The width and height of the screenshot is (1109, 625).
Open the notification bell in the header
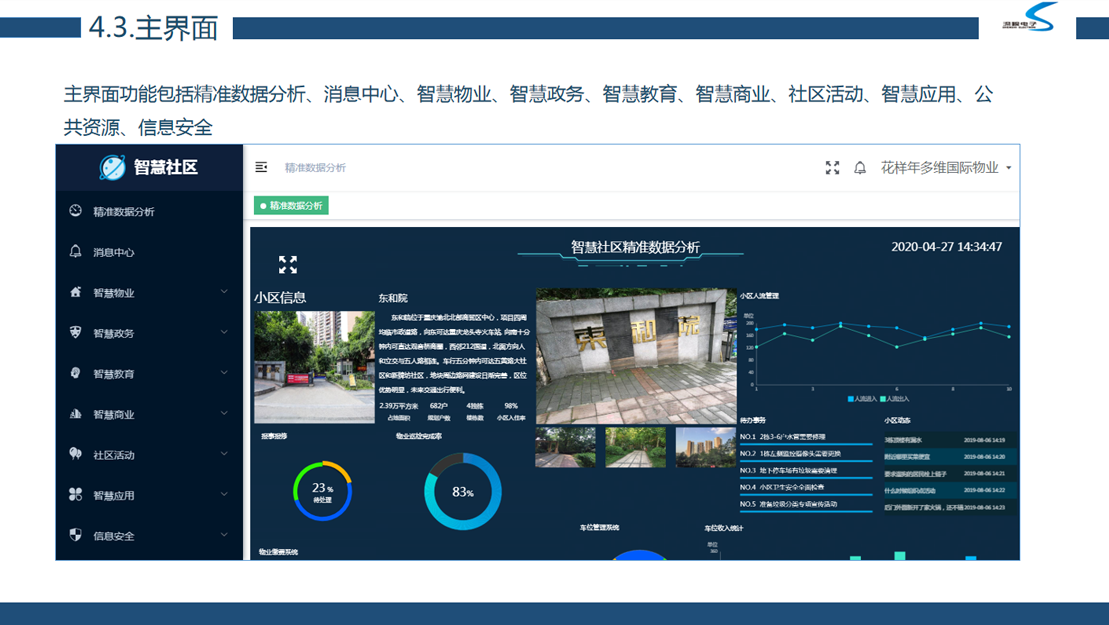pos(860,168)
